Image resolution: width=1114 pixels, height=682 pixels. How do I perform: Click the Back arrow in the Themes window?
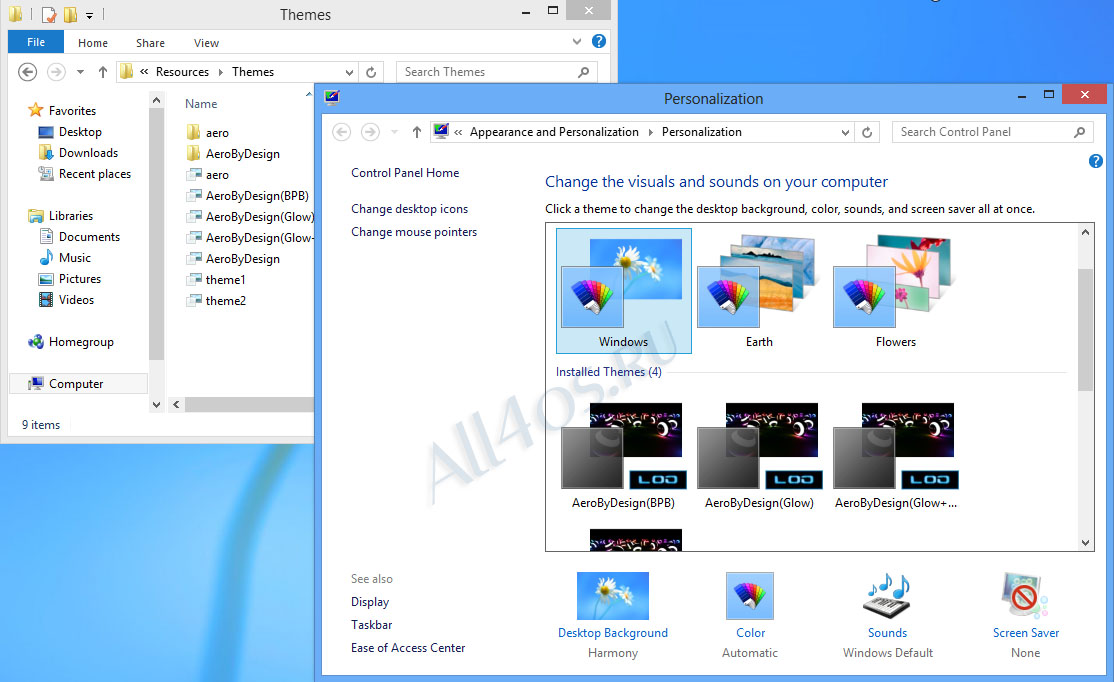point(27,72)
